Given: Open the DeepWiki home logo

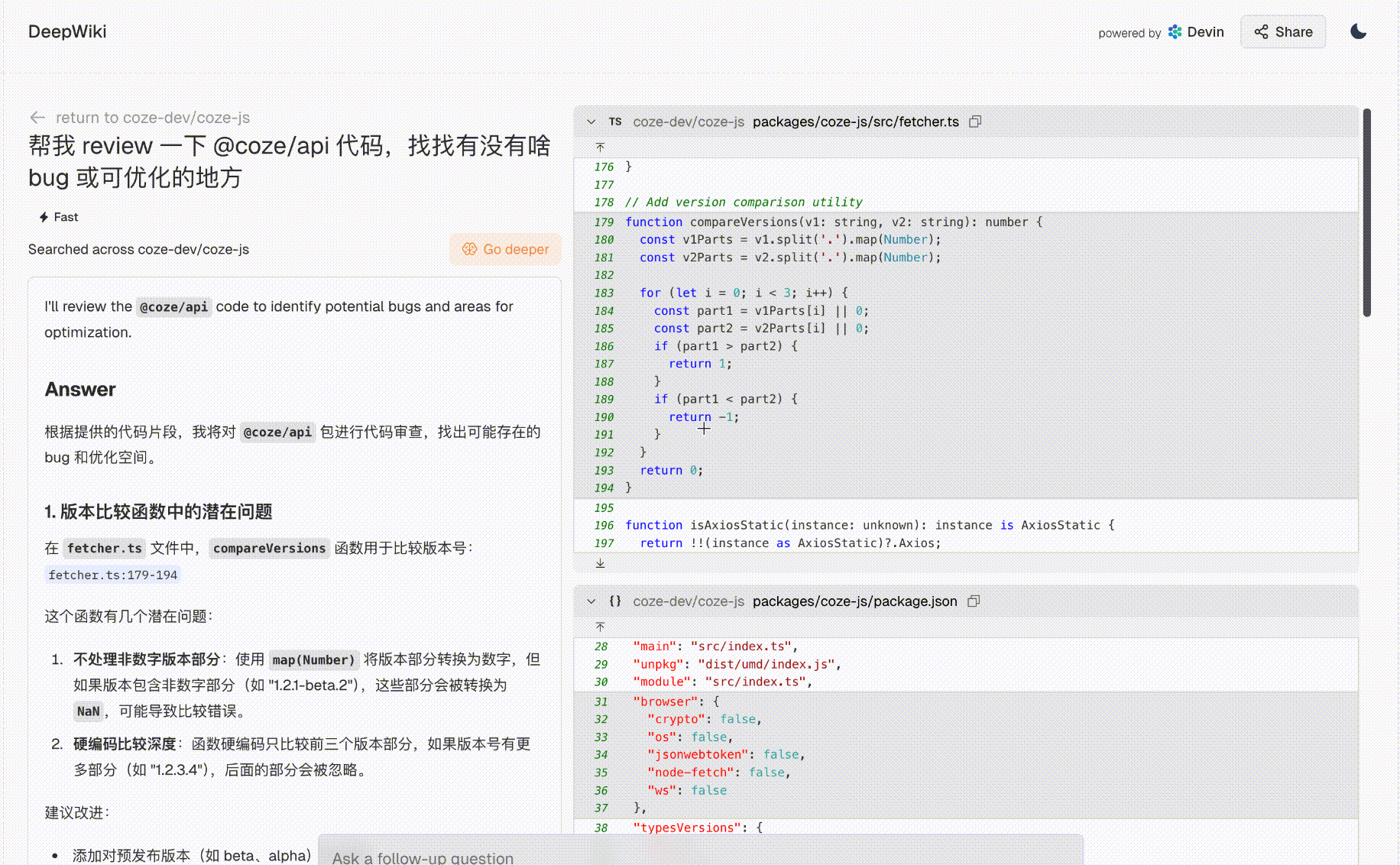Looking at the screenshot, I should click(x=67, y=31).
